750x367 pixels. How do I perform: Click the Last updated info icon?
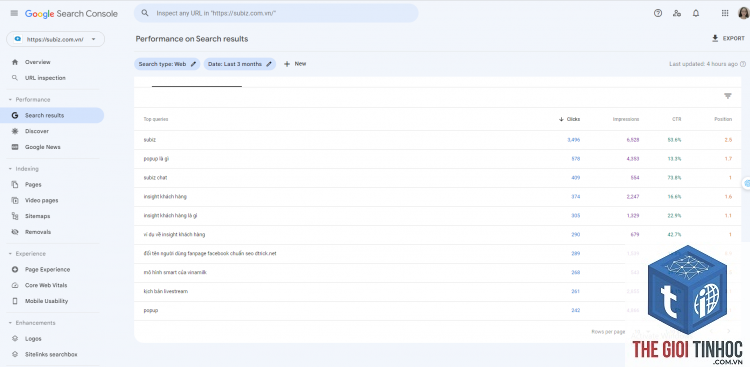[743, 64]
